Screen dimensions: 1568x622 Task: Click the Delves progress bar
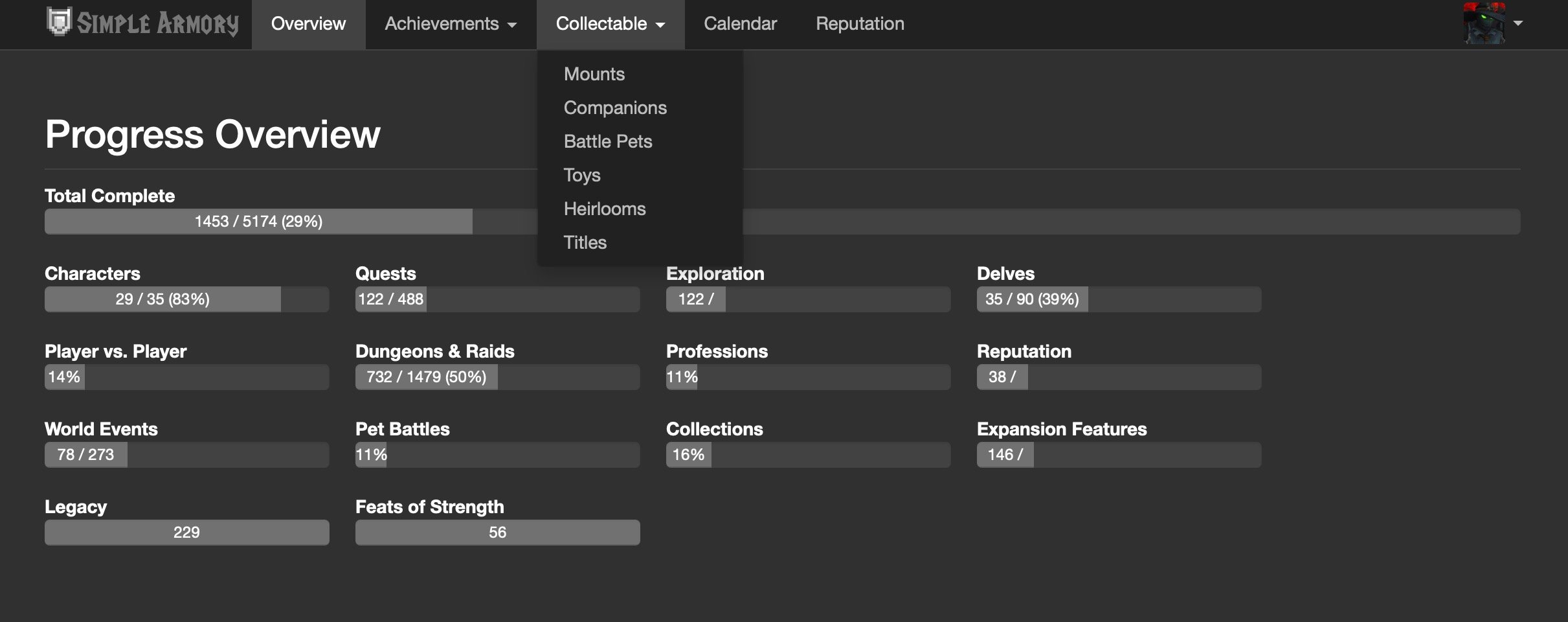(x=1119, y=299)
